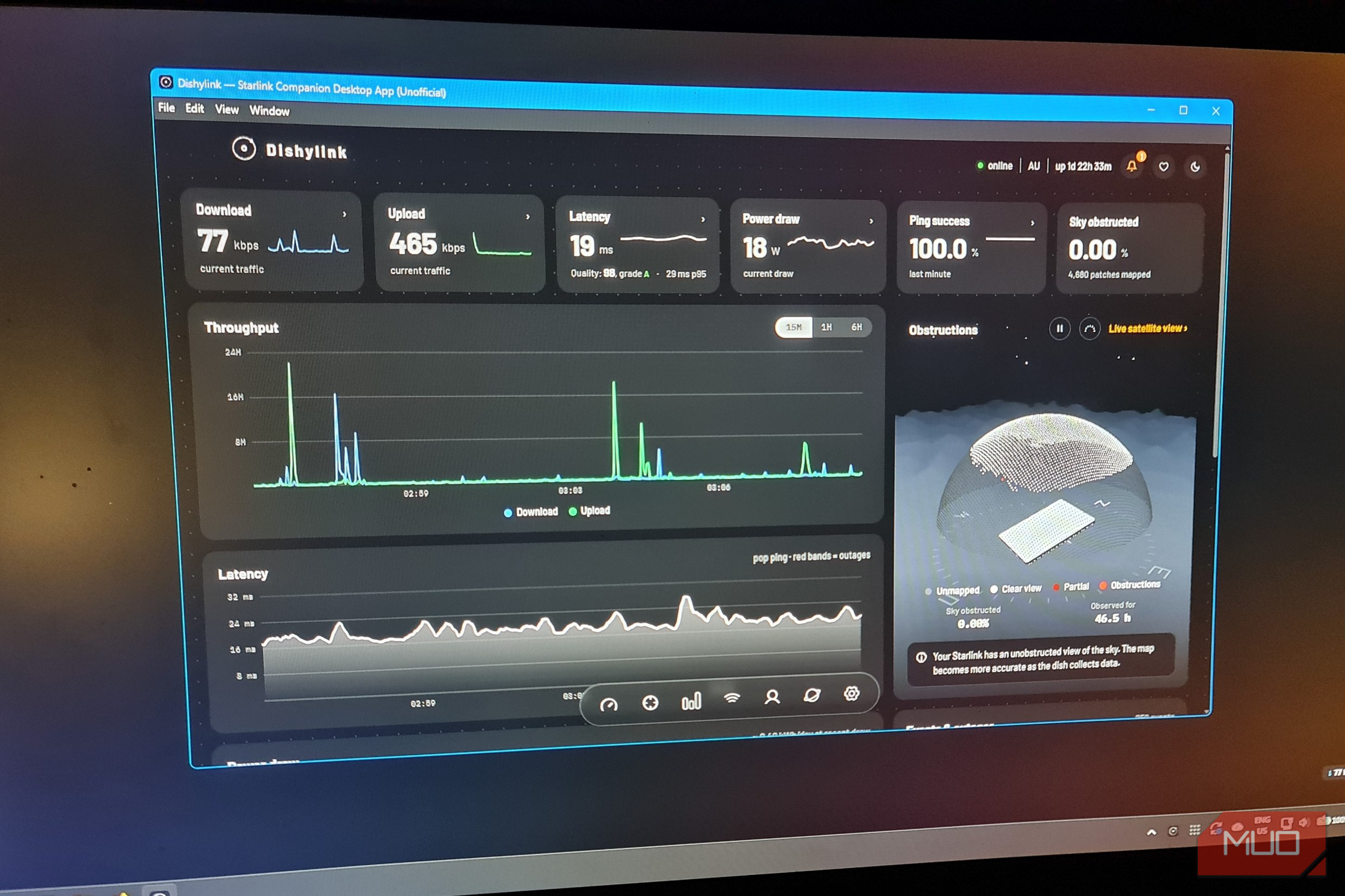1345x896 pixels.
Task: Expand the Download card chevron
Action: (x=344, y=214)
